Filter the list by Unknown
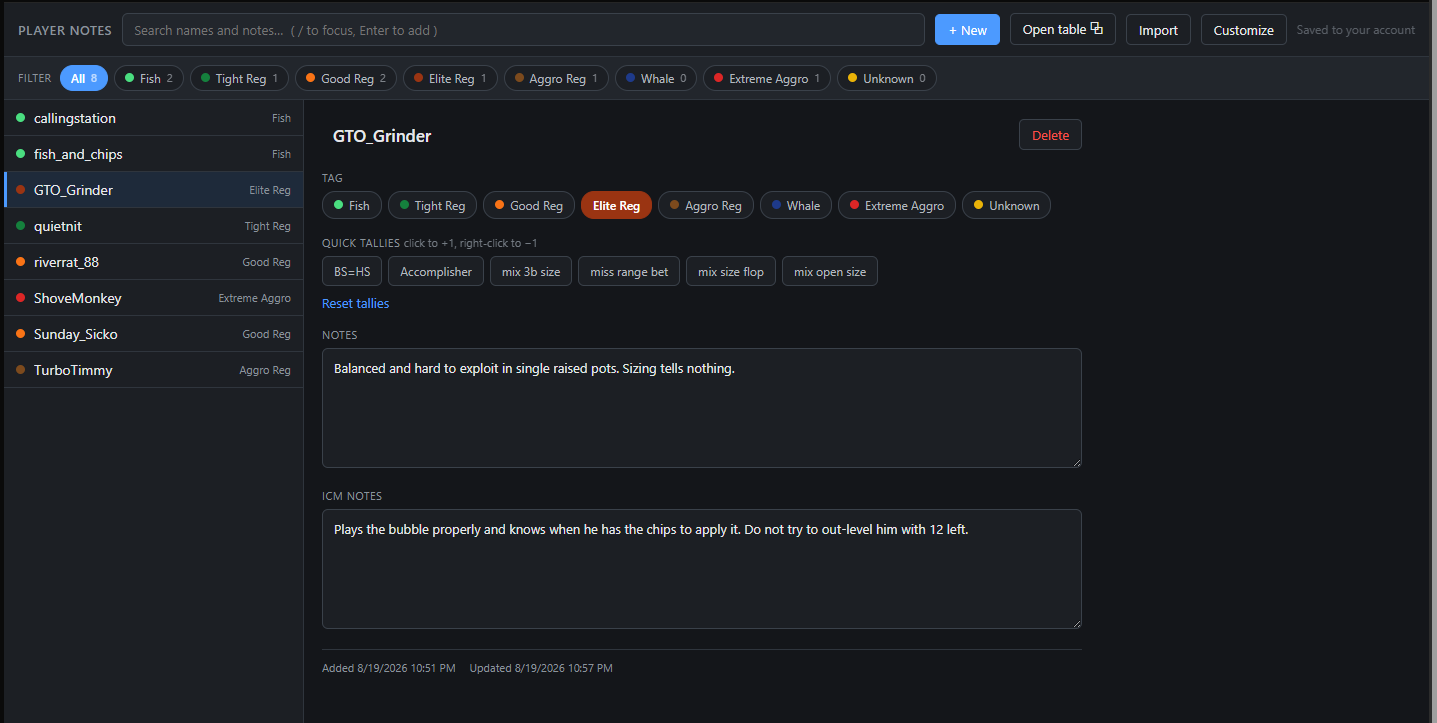Image resolution: width=1437 pixels, height=723 pixels. tap(887, 78)
